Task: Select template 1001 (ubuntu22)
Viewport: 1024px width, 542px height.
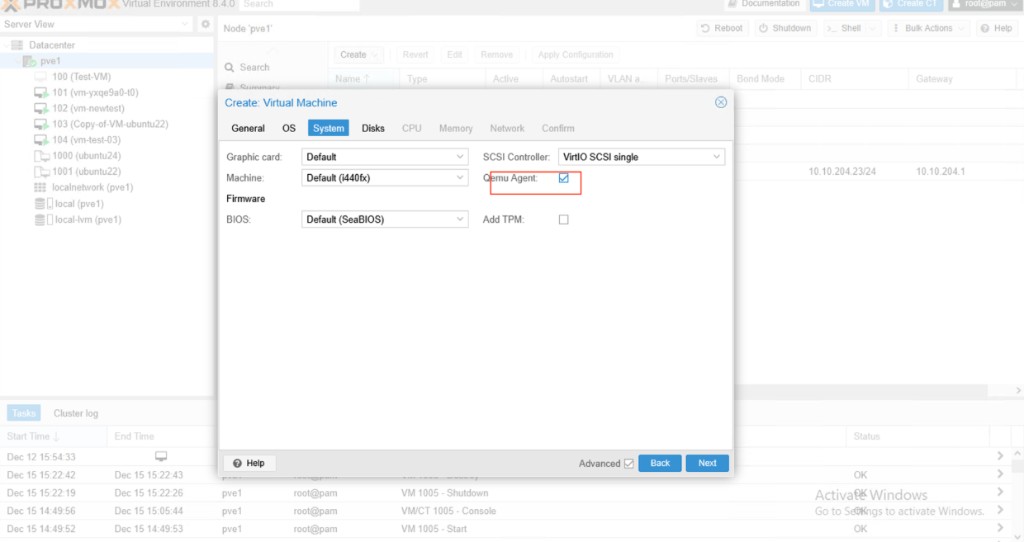Action: click(86, 171)
